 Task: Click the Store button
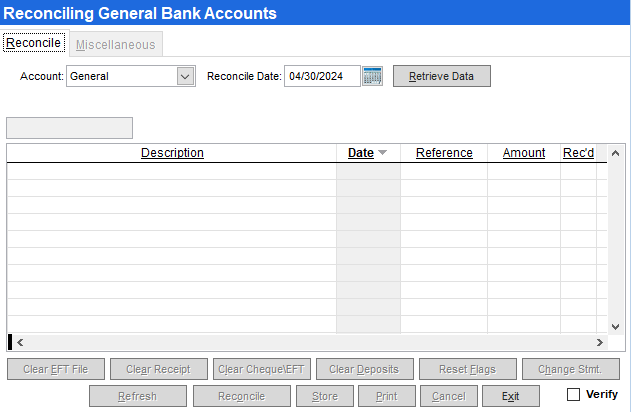tap(325, 396)
